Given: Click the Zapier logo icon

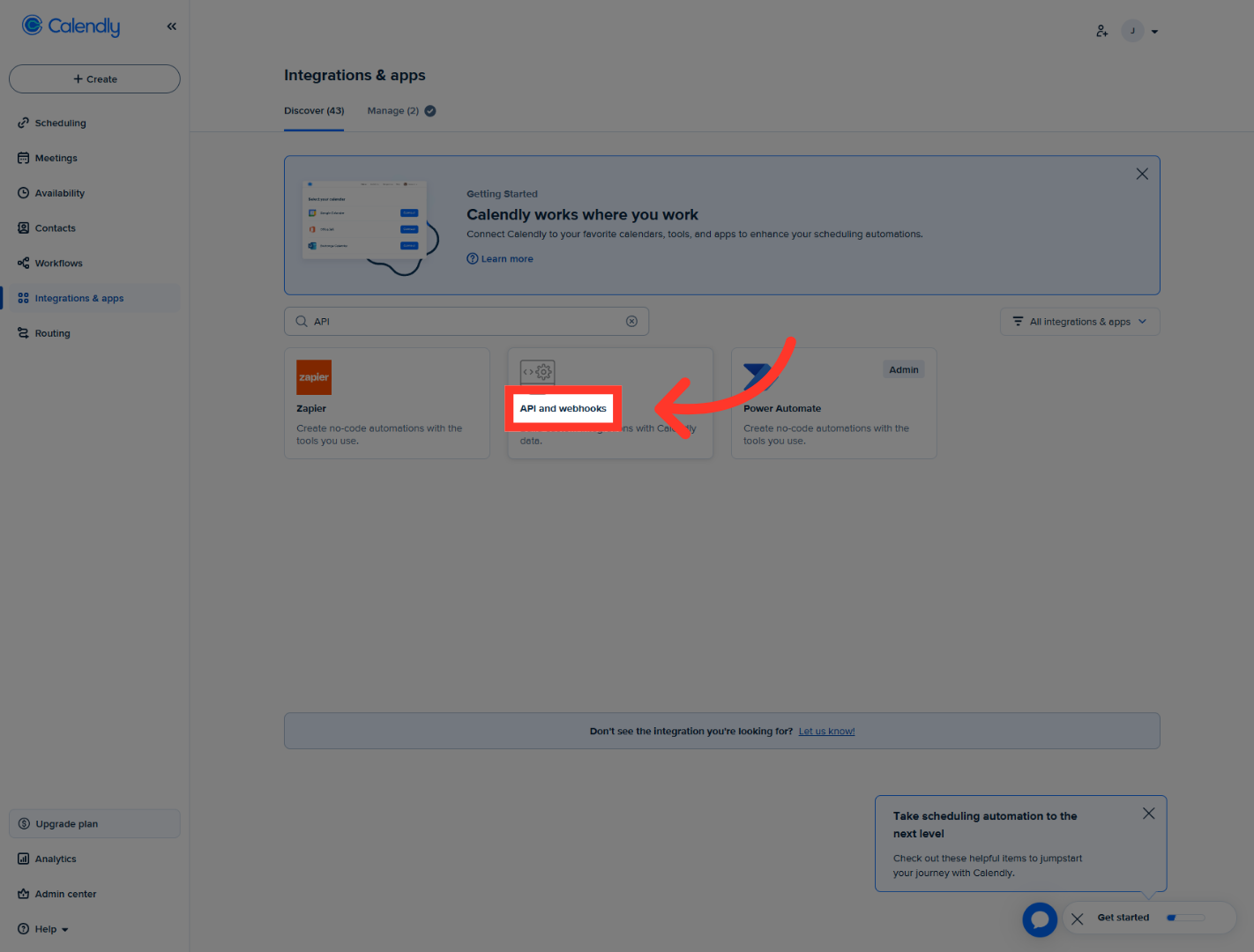Looking at the screenshot, I should tap(314, 377).
